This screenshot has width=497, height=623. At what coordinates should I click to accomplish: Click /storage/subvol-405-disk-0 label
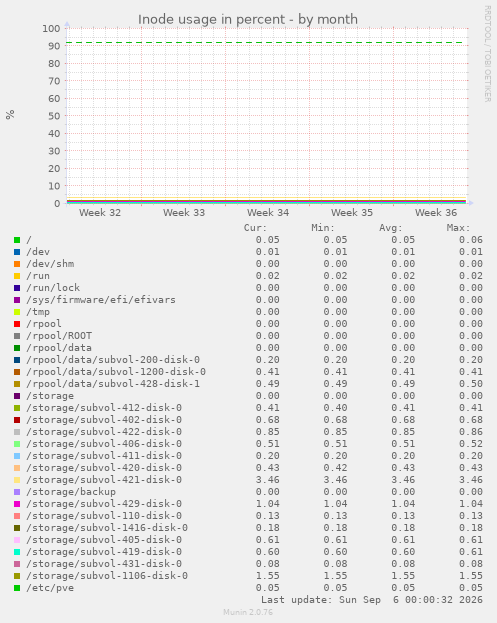click(x=104, y=540)
